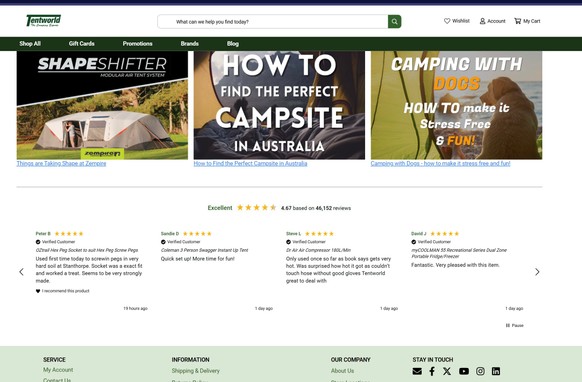Open About Us footer link
Viewport: 582px width, 382px height.
tap(342, 370)
